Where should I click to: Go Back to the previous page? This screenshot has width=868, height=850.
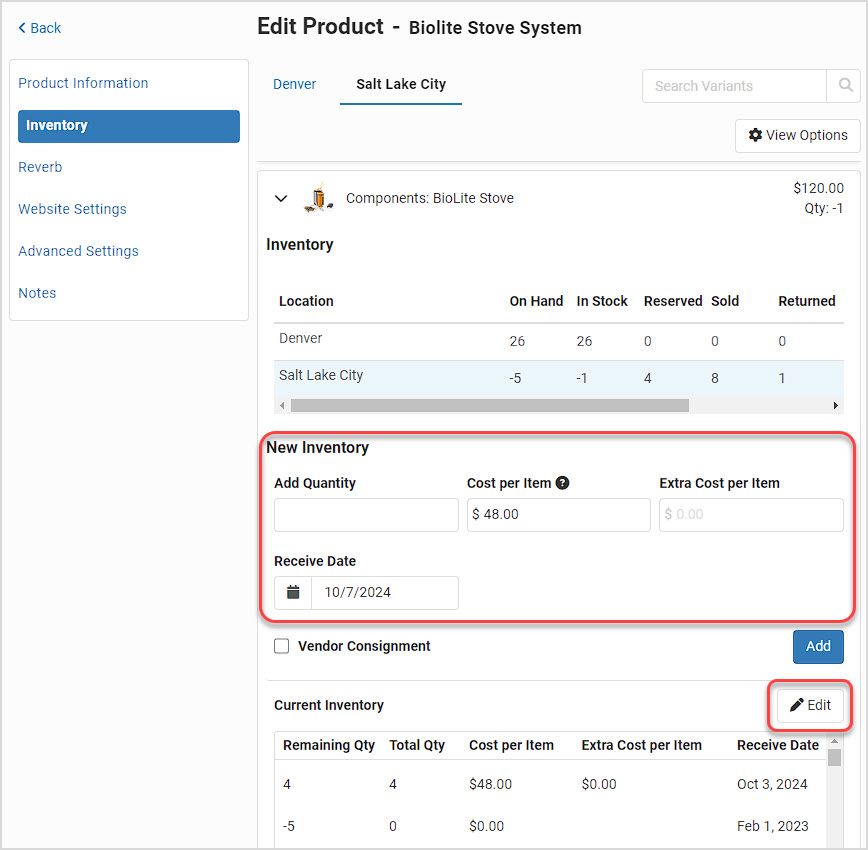[x=39, y=28]
